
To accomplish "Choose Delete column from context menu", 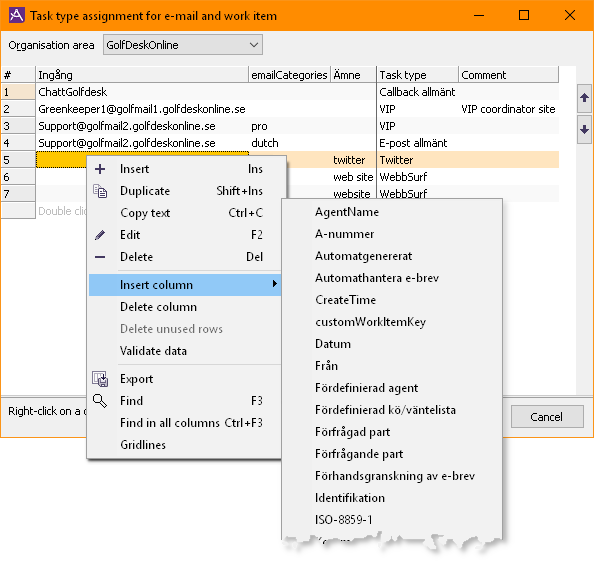I will coord(158,307).
